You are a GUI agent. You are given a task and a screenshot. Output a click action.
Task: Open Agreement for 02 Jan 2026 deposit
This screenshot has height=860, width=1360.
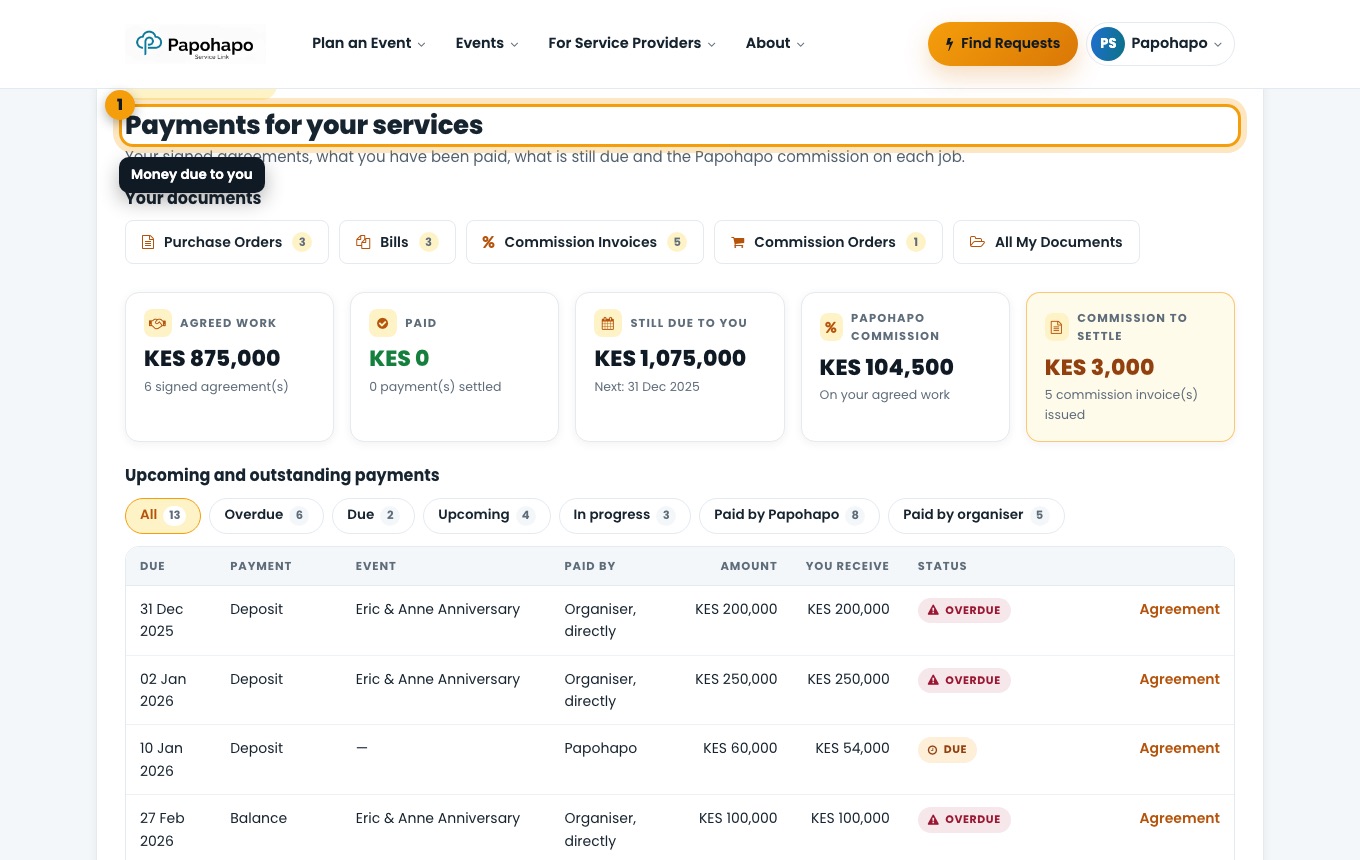click(1180, 679)
